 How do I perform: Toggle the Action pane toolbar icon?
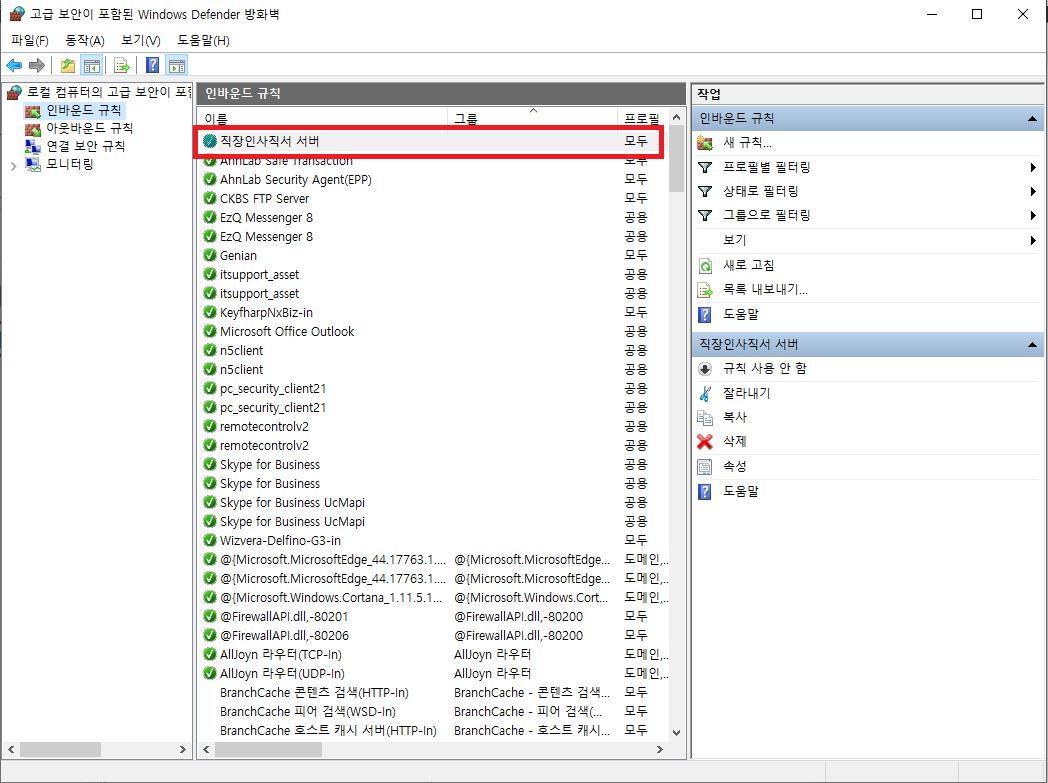pos(176,65)
